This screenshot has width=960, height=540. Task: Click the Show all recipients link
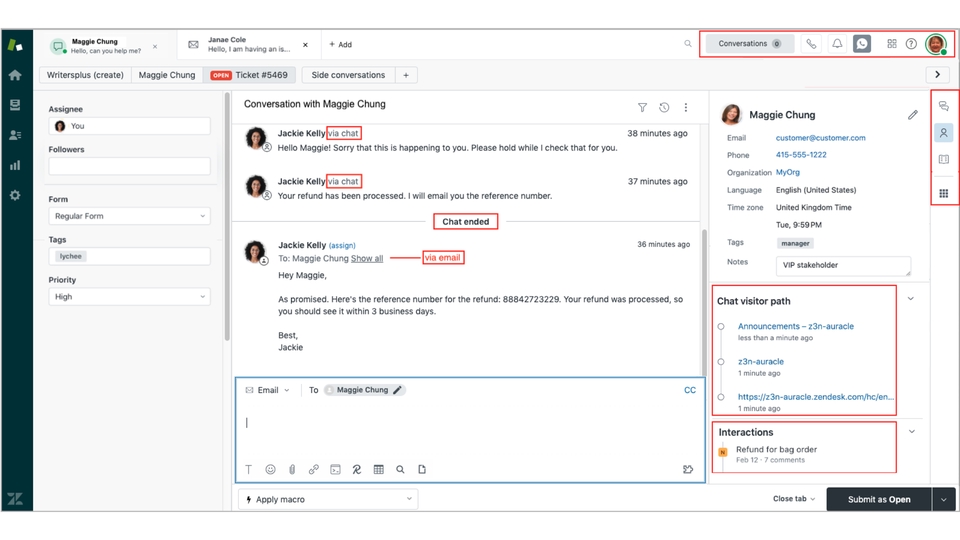click(x=367, y=258)
